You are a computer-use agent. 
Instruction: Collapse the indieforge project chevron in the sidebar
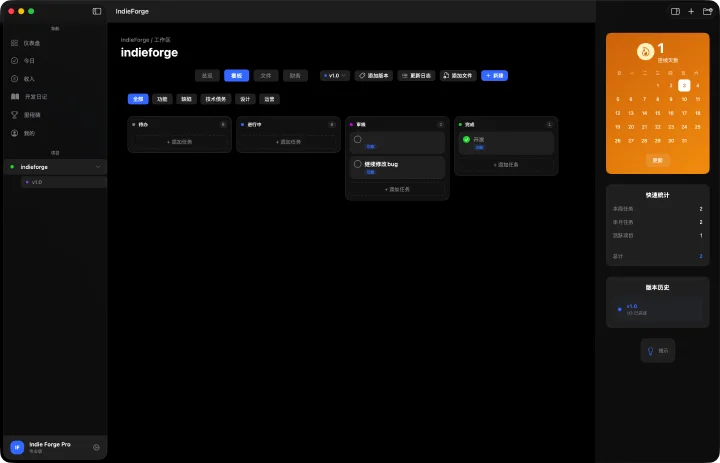coord(98,167)
